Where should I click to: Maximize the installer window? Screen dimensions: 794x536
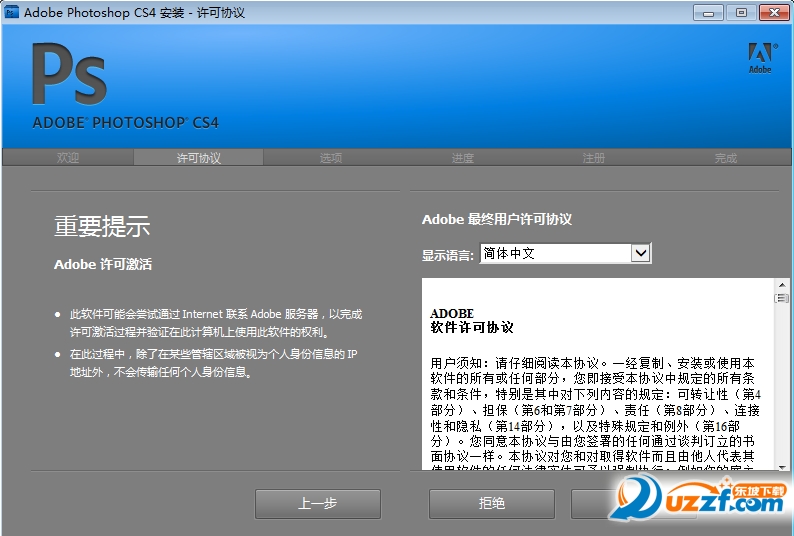(741, 12)
